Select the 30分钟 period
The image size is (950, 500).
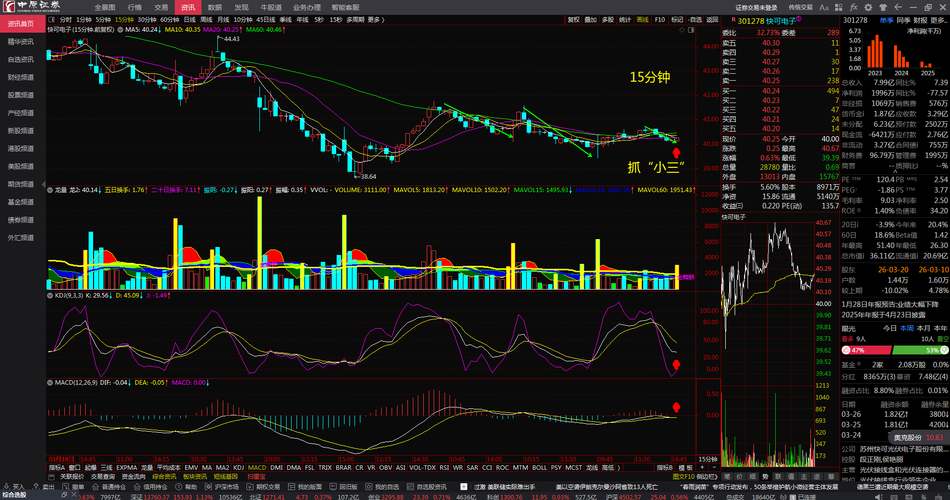[147, 19]
